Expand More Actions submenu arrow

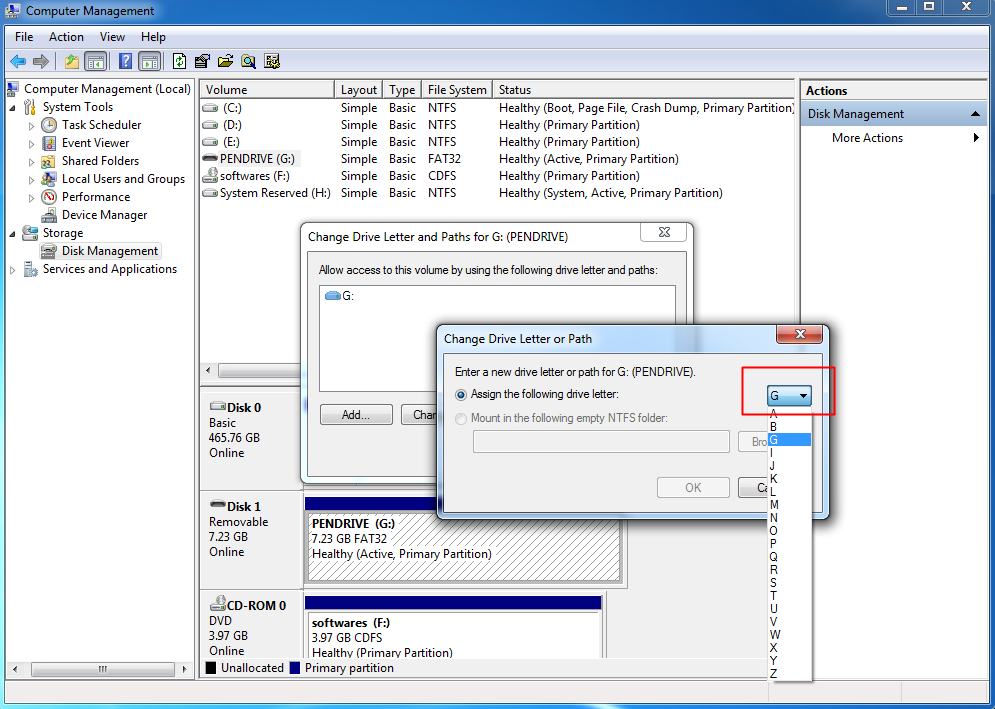point(975,138)
